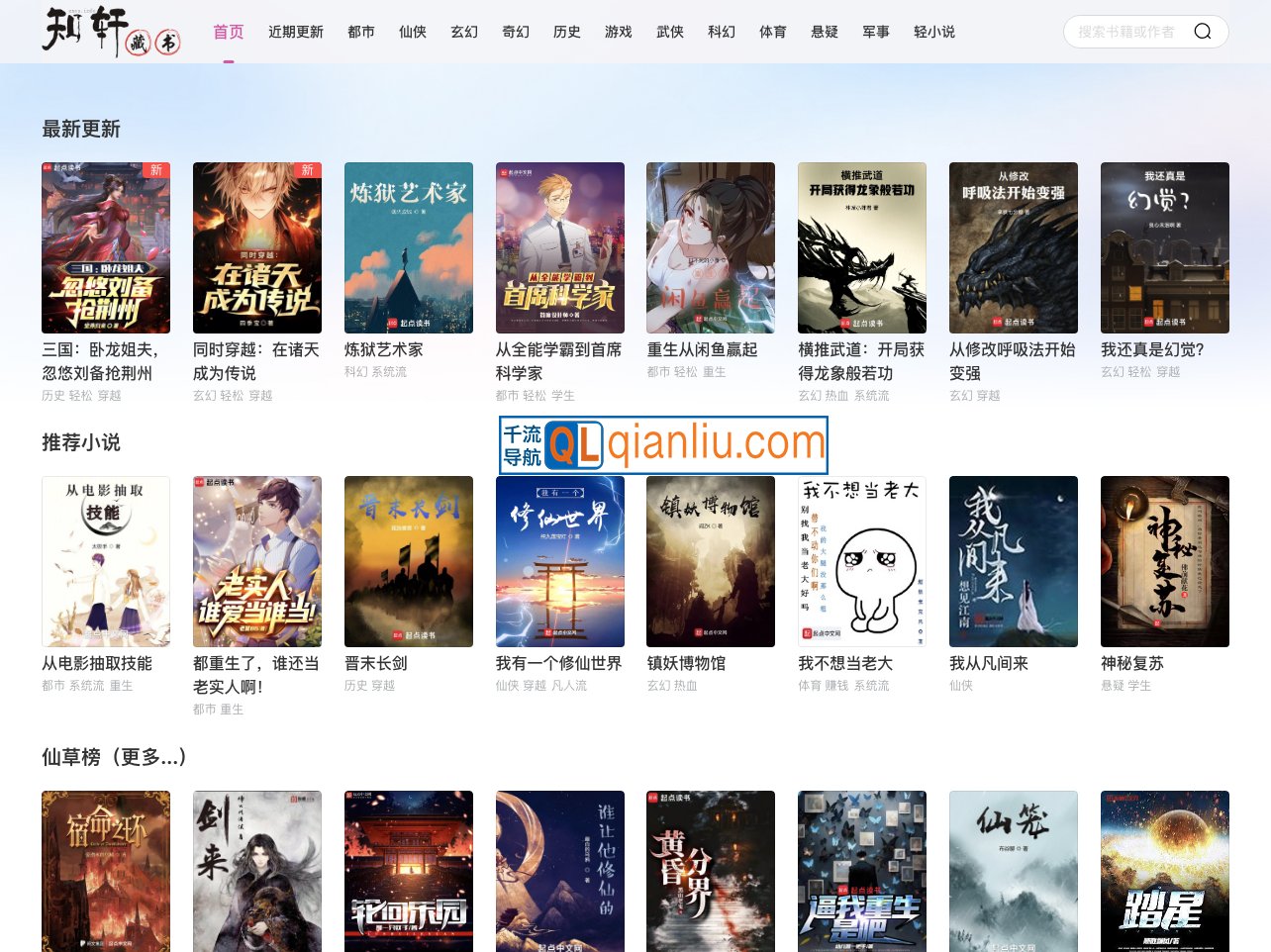This screenshot has height=952, width=1271.
Task: Click the 知轩藏书 site logo
Action: (111, 32)
